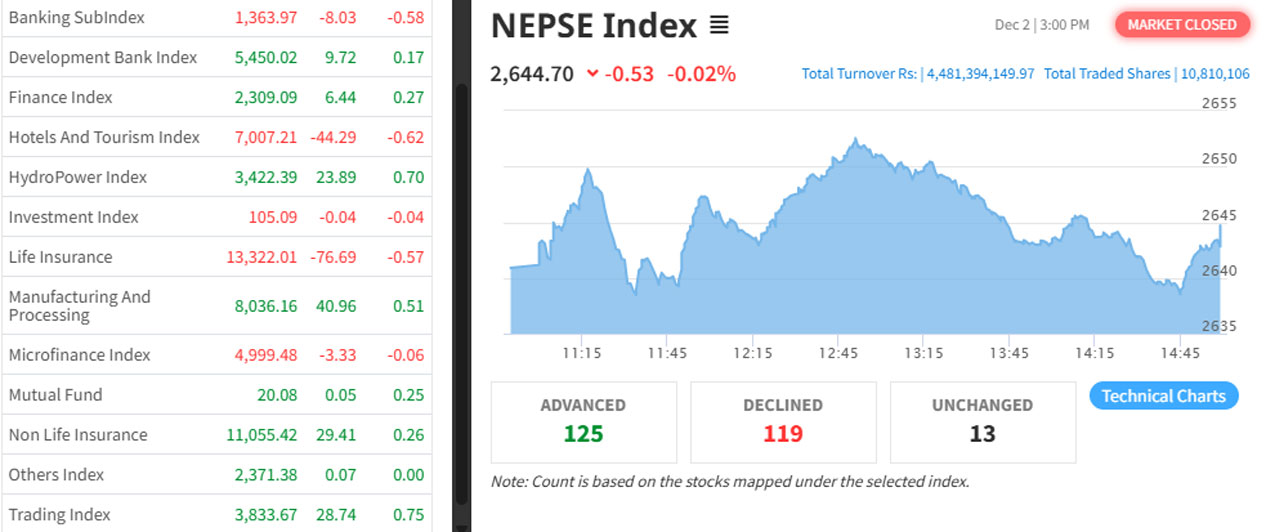
Task: Select Hotels And Tourism Index
Action: 104,138
